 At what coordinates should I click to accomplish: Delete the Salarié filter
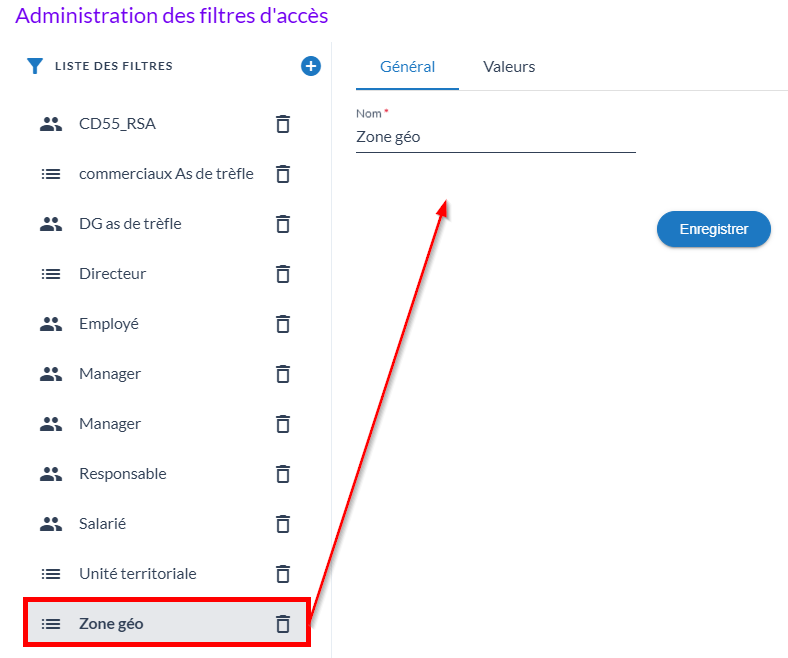tap(283, 524)
